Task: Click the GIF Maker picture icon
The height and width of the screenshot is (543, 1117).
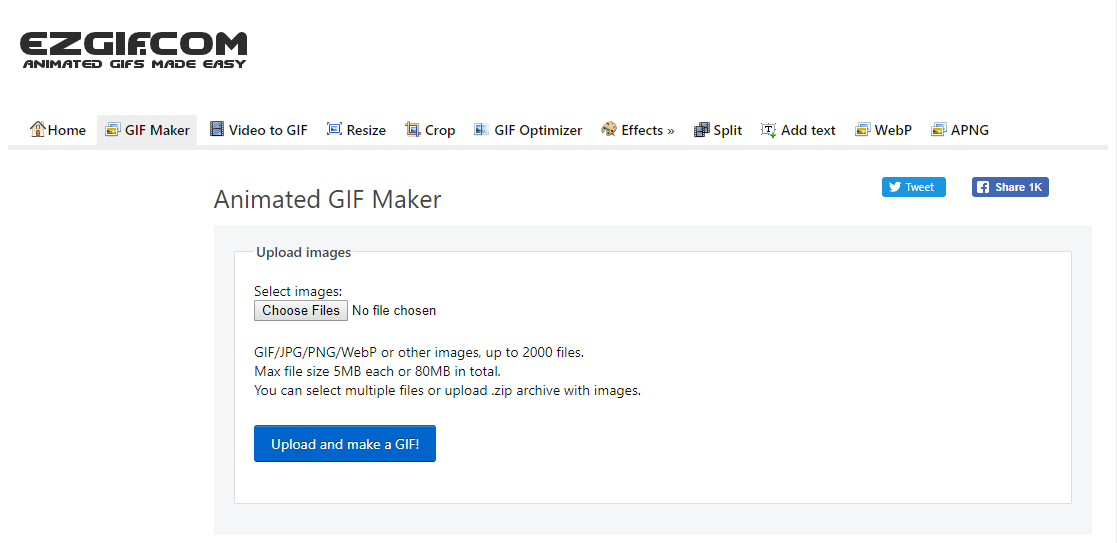Action: tap(113, 130)
